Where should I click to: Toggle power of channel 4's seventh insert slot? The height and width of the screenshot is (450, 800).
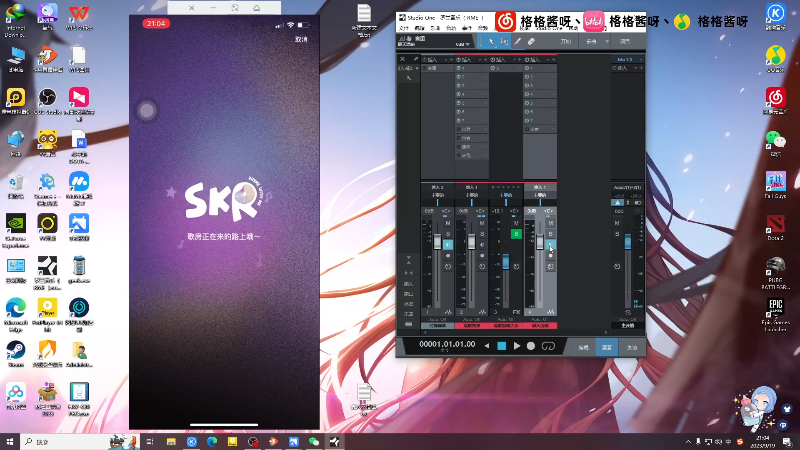click(x=527, y=120)
